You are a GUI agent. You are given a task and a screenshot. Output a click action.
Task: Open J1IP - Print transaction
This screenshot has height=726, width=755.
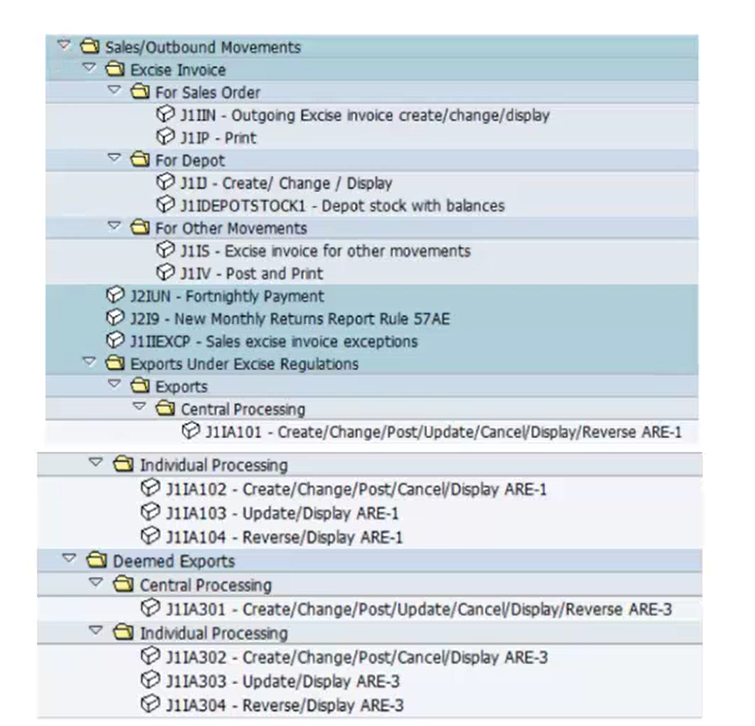pos(218,138)
